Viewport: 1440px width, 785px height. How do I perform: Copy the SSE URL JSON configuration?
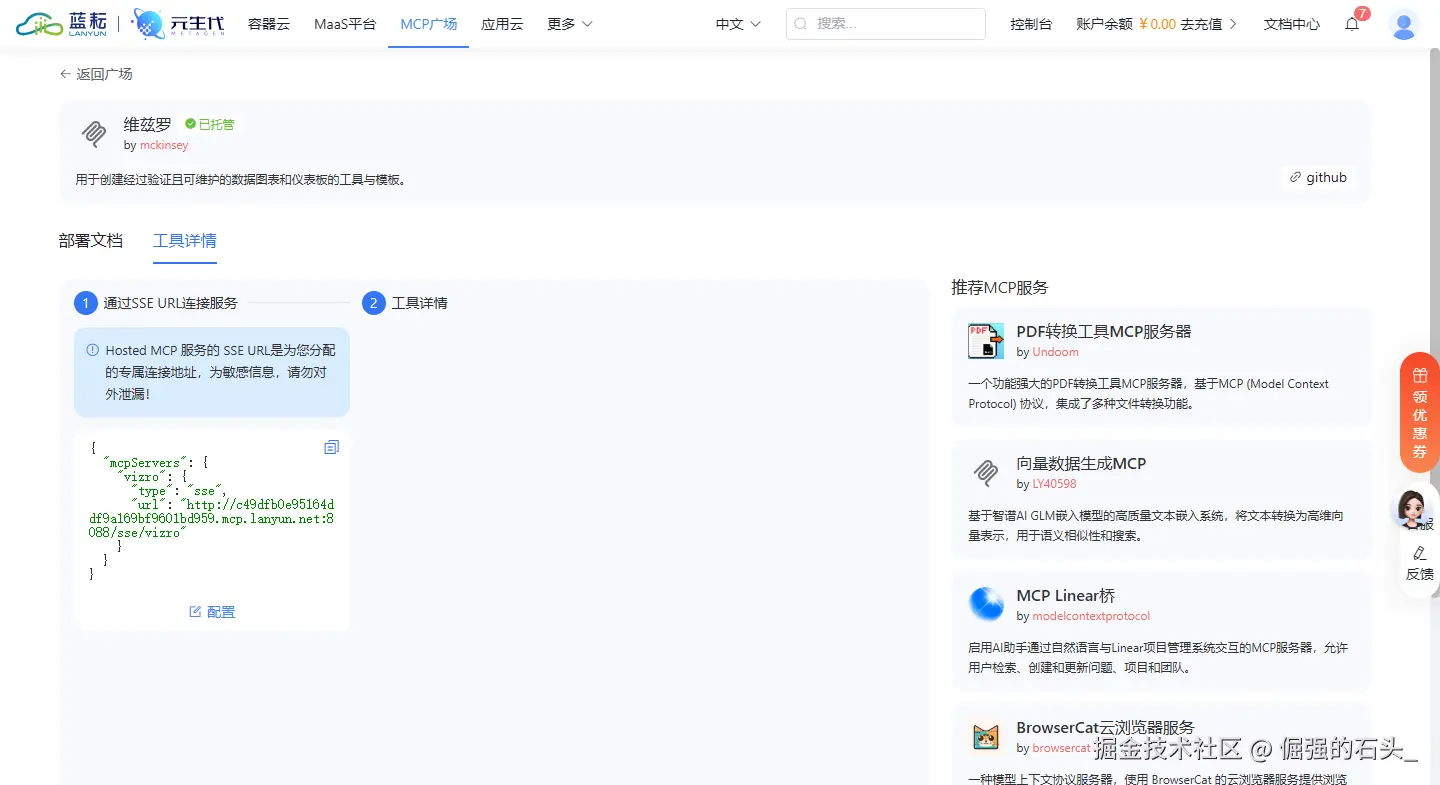(331, 447)
